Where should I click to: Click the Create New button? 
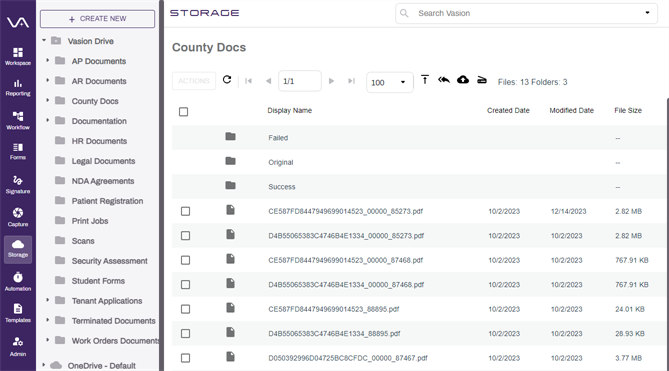tap(97, 19)
